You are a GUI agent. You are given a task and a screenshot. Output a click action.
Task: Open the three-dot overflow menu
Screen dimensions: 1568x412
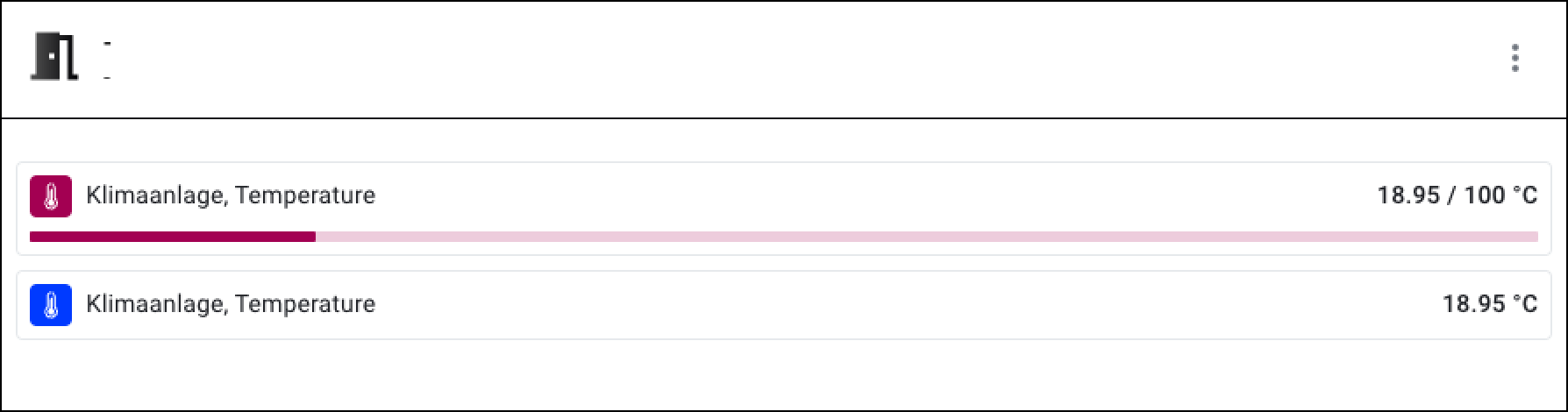1515,58
